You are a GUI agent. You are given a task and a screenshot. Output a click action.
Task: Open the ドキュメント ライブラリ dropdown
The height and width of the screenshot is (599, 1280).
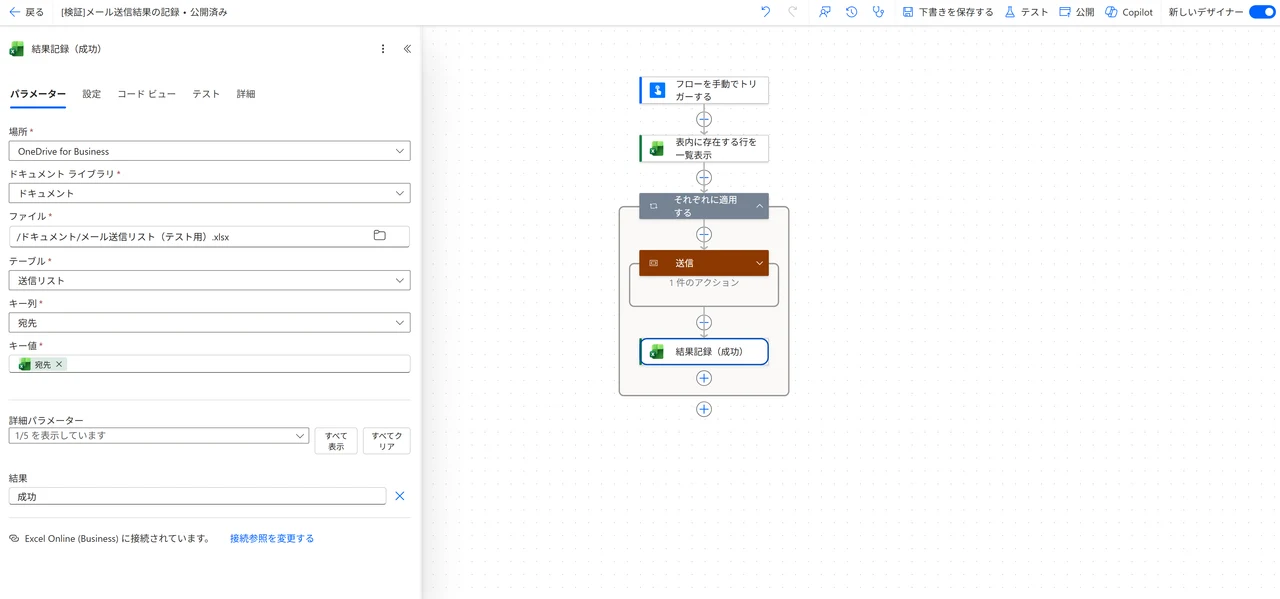[209, 193]
